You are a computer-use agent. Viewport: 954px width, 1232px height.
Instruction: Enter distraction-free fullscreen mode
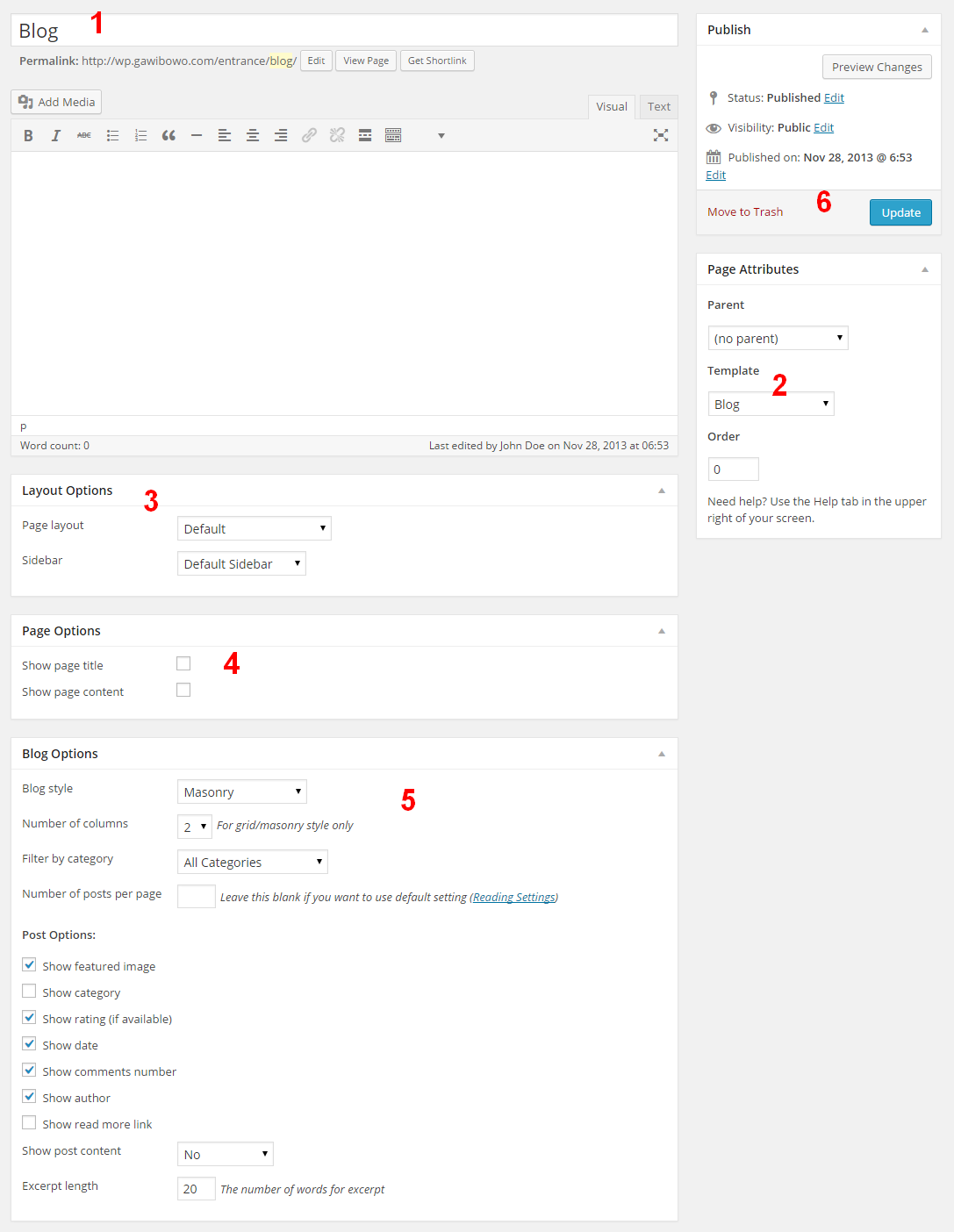tap(661, 135)
